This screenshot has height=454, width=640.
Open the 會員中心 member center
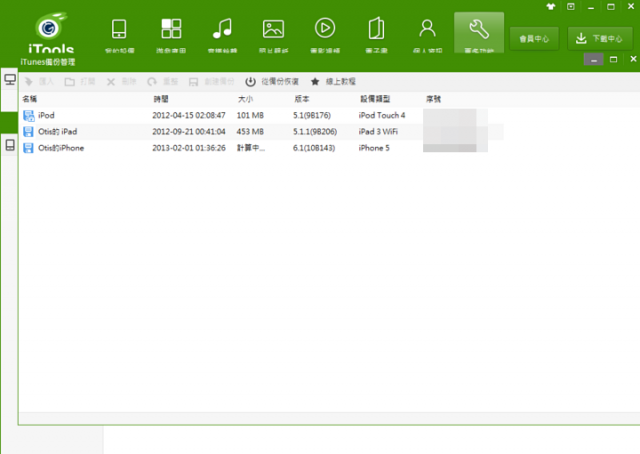(534, 39)
